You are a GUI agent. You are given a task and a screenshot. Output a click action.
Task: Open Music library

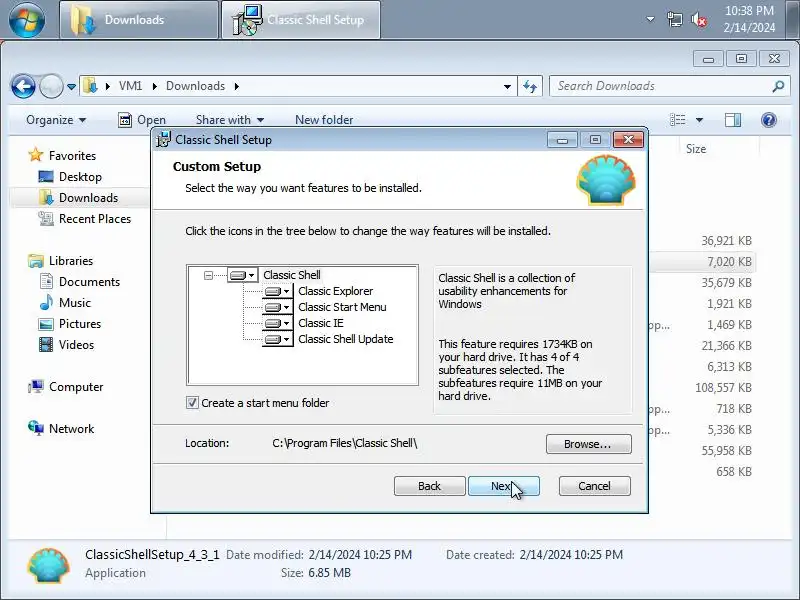(74, 303)
